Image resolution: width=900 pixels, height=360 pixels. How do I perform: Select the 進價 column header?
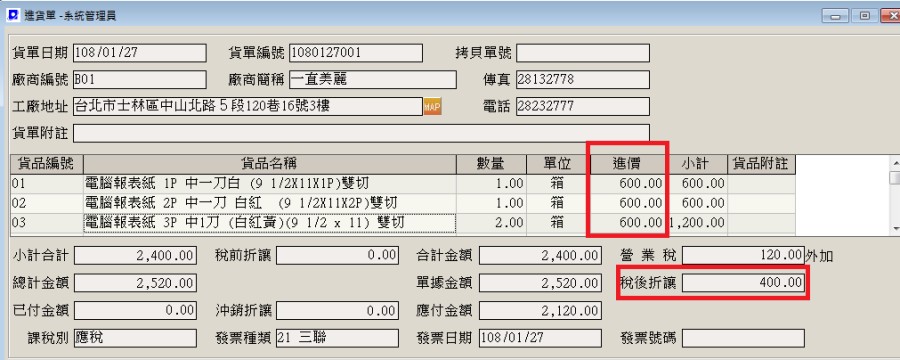(627, 164)
